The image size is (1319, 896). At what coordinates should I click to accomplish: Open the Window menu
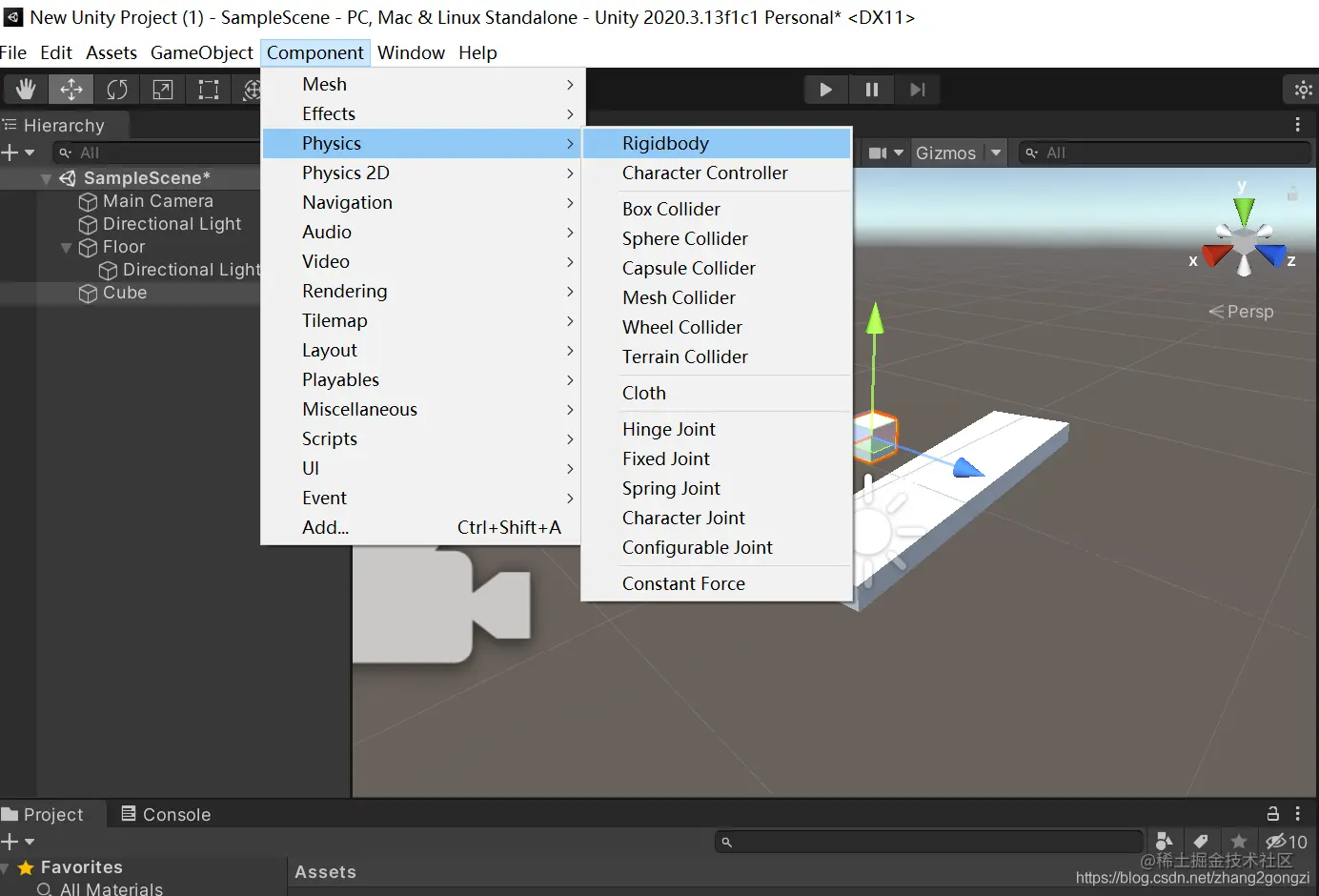411,52
